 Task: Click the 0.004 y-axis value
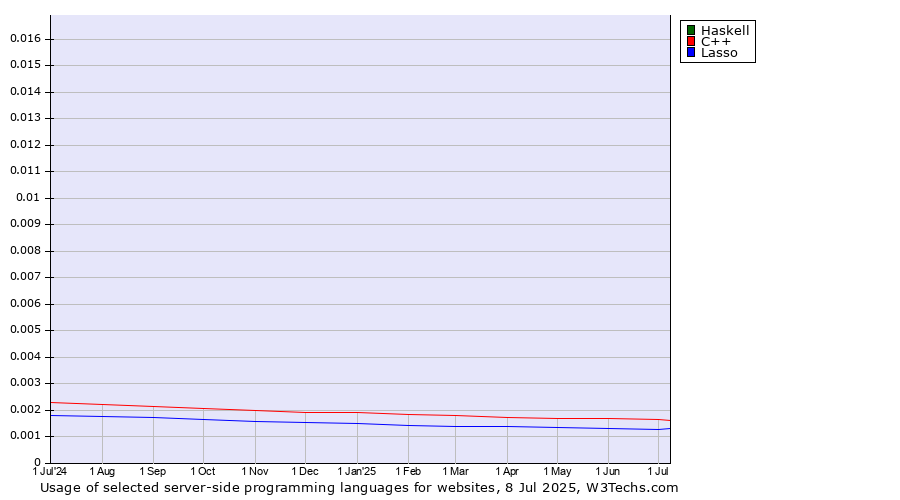26,356
